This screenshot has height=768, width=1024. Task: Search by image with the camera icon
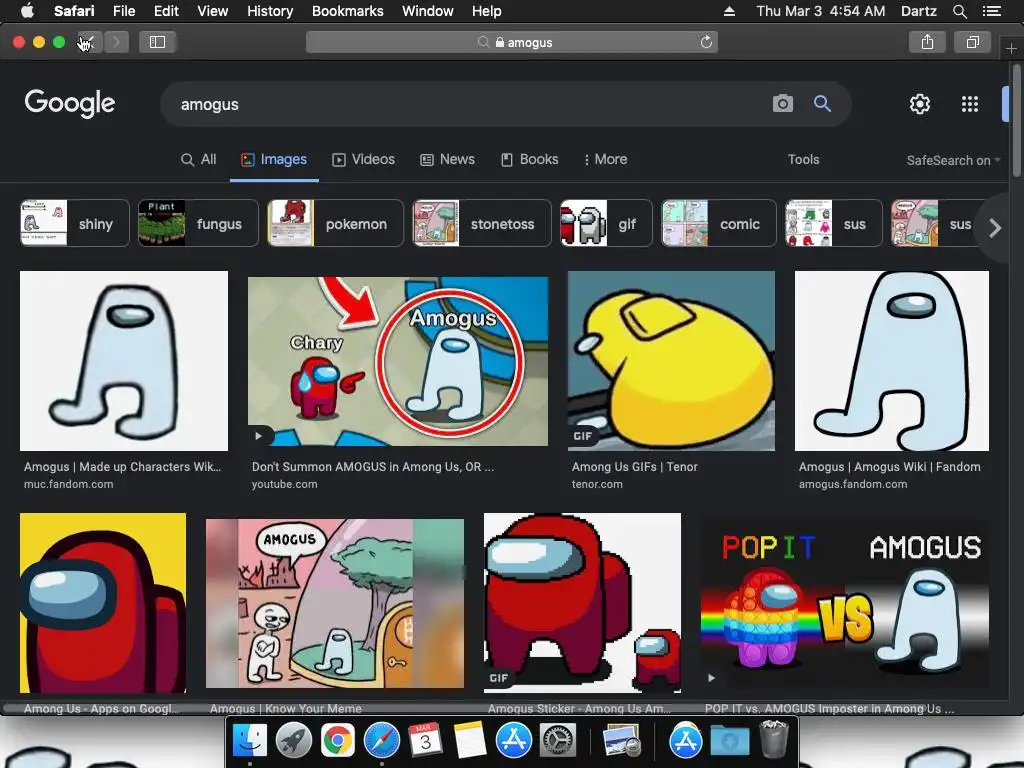pyautogui.click(x=782, y=104)
